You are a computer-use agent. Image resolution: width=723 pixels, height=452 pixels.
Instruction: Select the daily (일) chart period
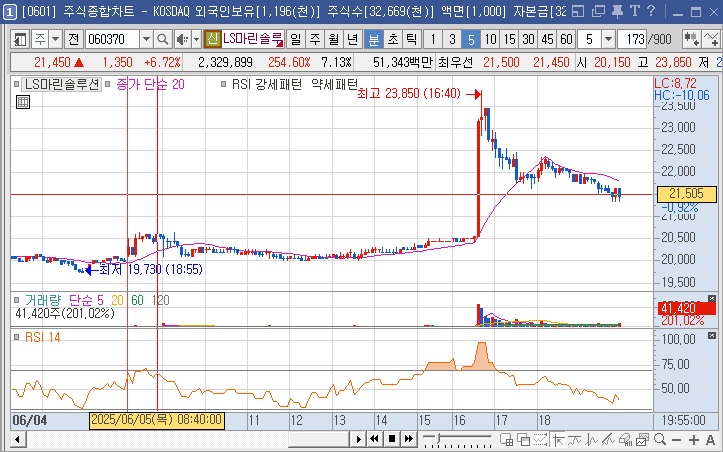tap(296, 39)
